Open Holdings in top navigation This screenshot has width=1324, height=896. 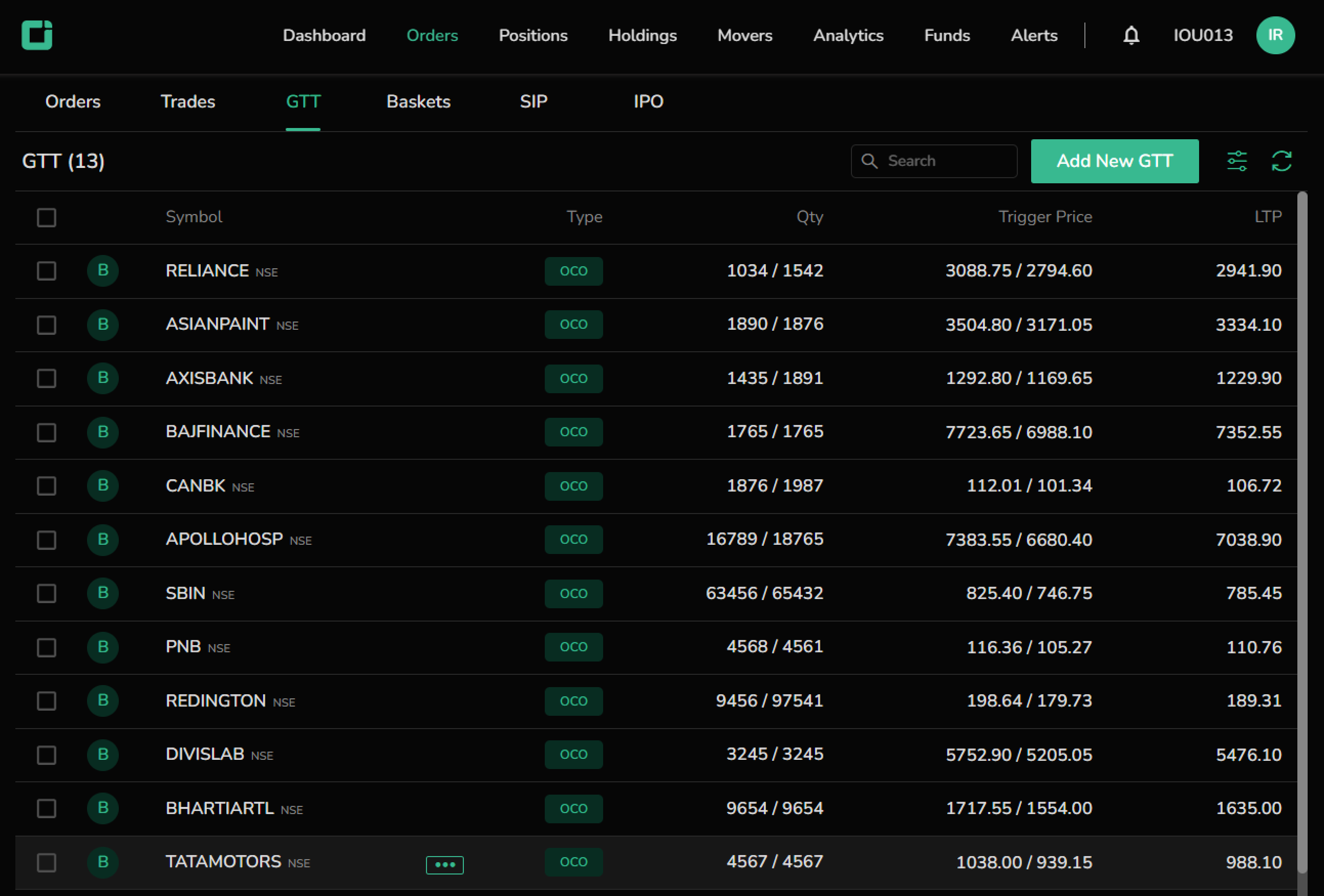(x=643, y=35)
